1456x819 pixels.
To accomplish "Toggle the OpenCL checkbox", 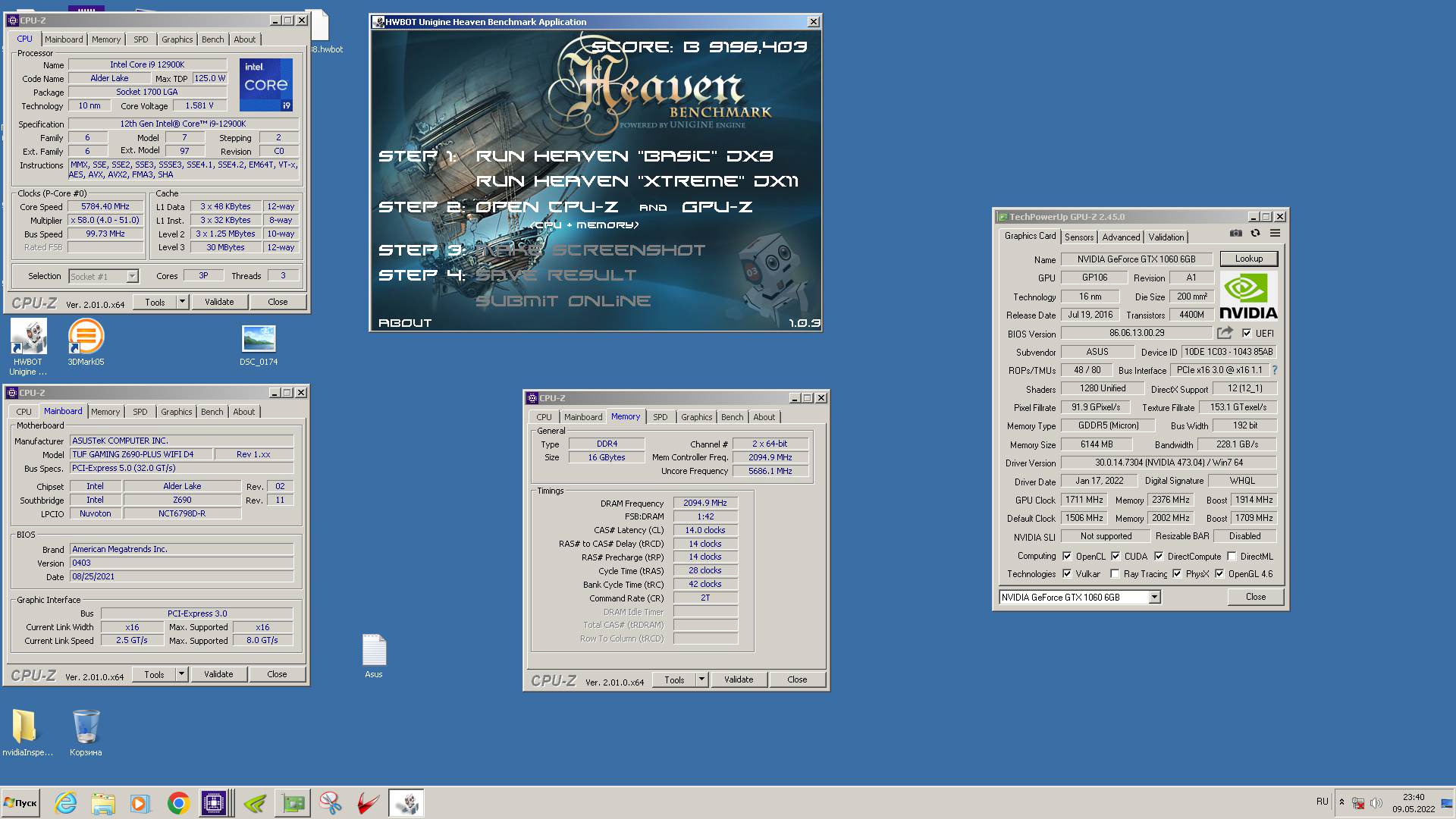I will [1067, 556].
